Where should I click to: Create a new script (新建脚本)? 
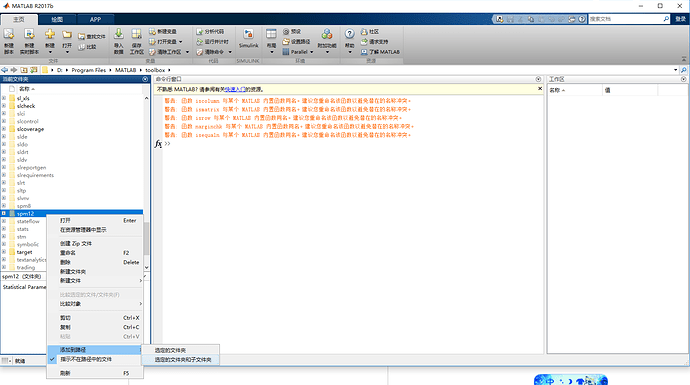click(9, 41)
